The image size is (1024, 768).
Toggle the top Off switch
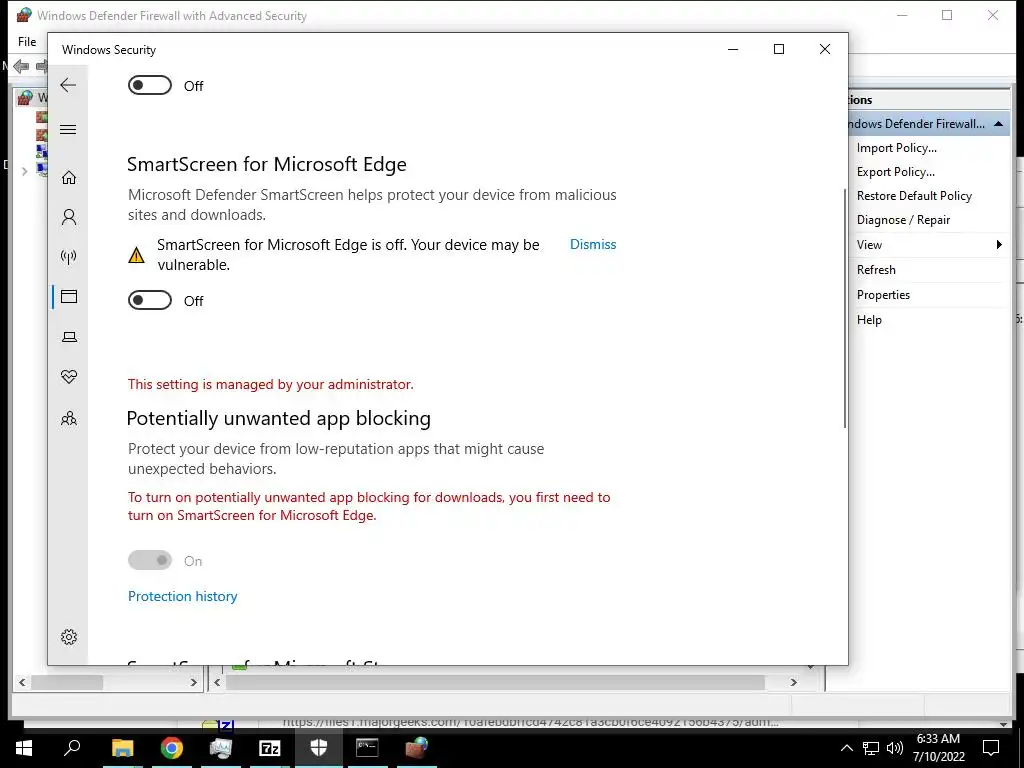(150, 86)
